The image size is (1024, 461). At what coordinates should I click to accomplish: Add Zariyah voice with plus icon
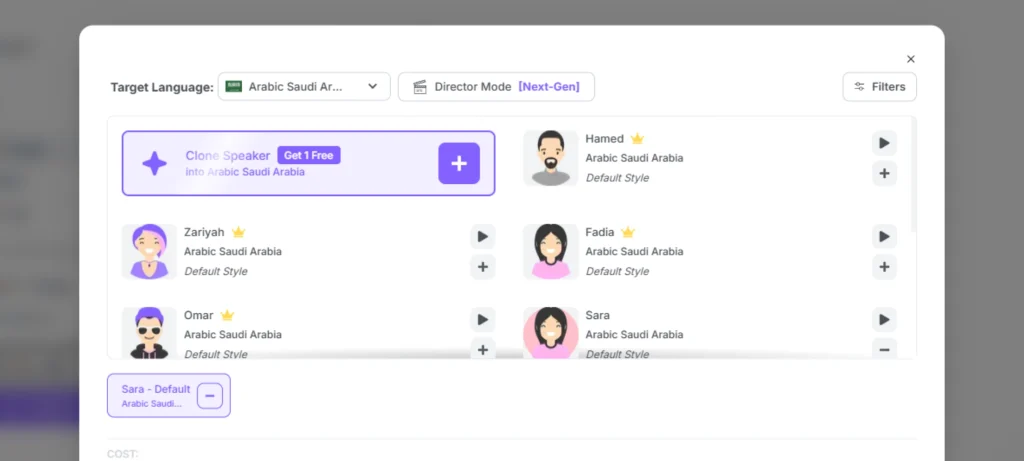coord(483,267)
